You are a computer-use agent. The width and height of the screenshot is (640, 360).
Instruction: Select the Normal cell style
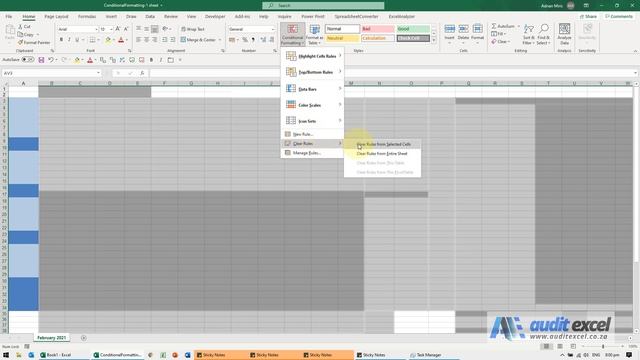(342, 29)
